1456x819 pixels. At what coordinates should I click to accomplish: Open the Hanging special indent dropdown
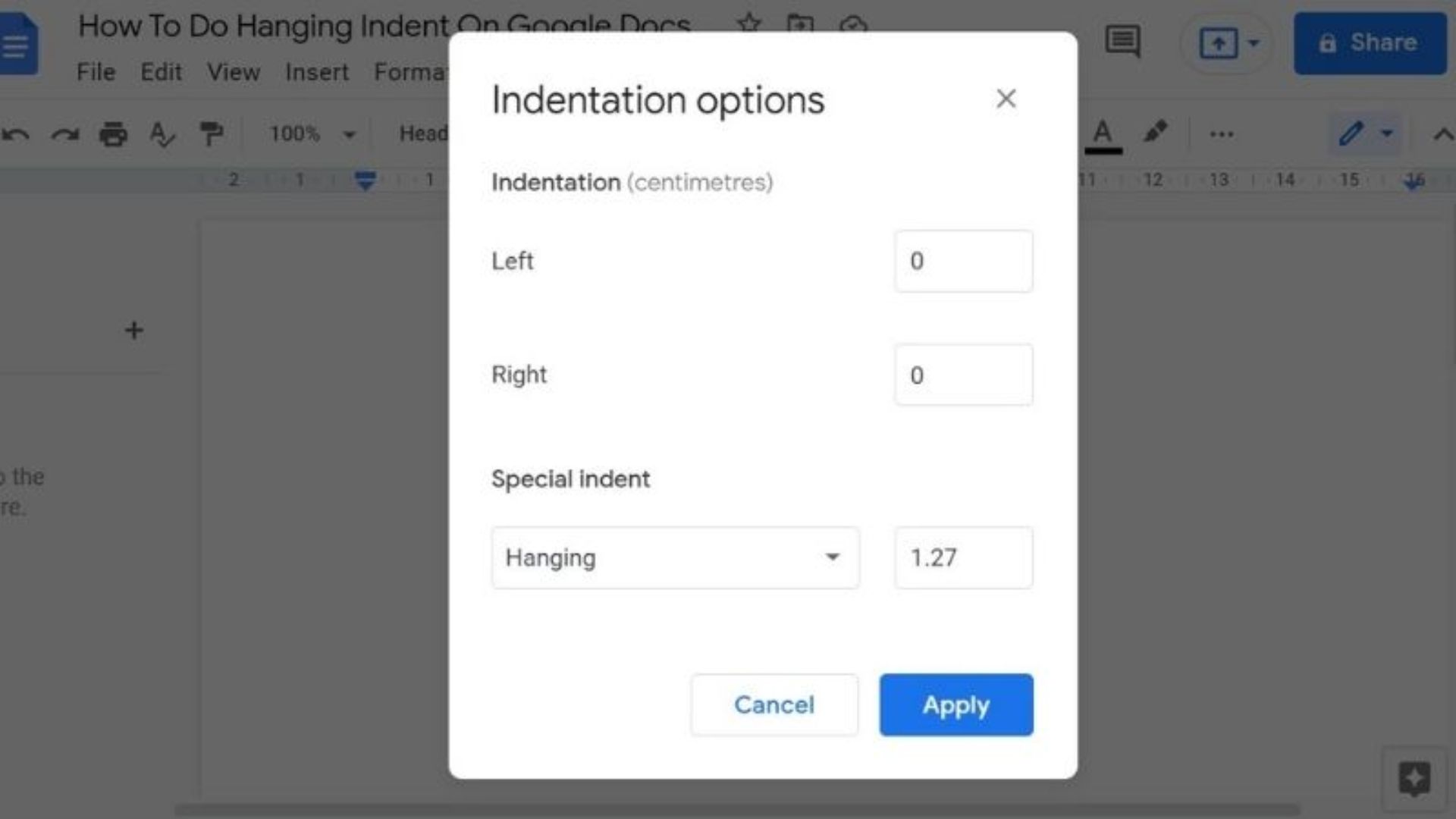pos(675,558)
